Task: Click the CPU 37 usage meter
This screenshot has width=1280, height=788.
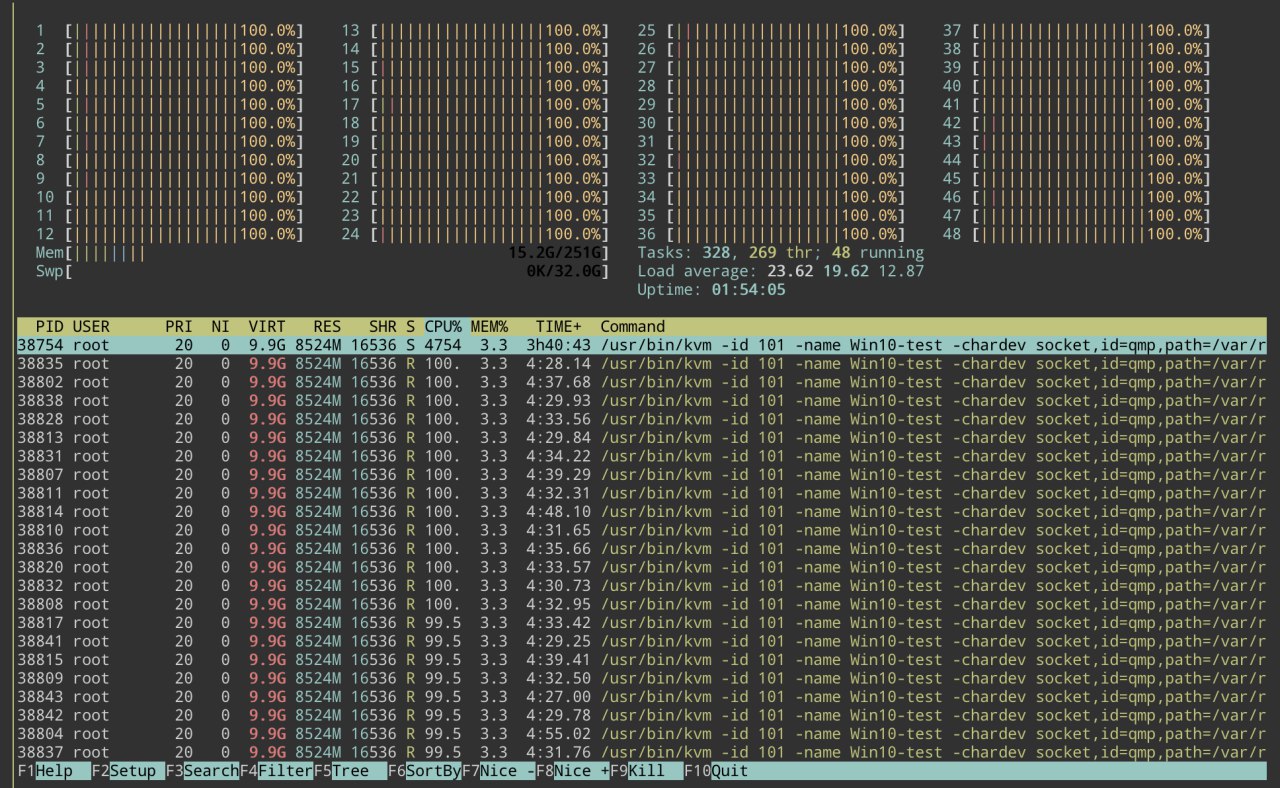Action: coord(1076,31)
